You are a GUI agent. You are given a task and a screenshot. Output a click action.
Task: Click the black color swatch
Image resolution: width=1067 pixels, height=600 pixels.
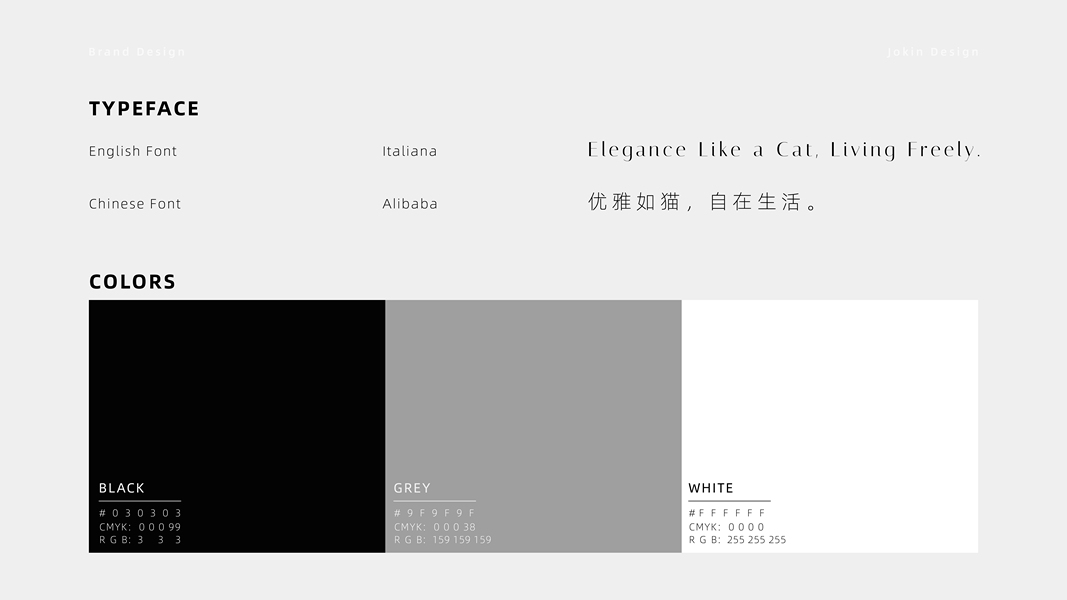(x=237, y=426)
